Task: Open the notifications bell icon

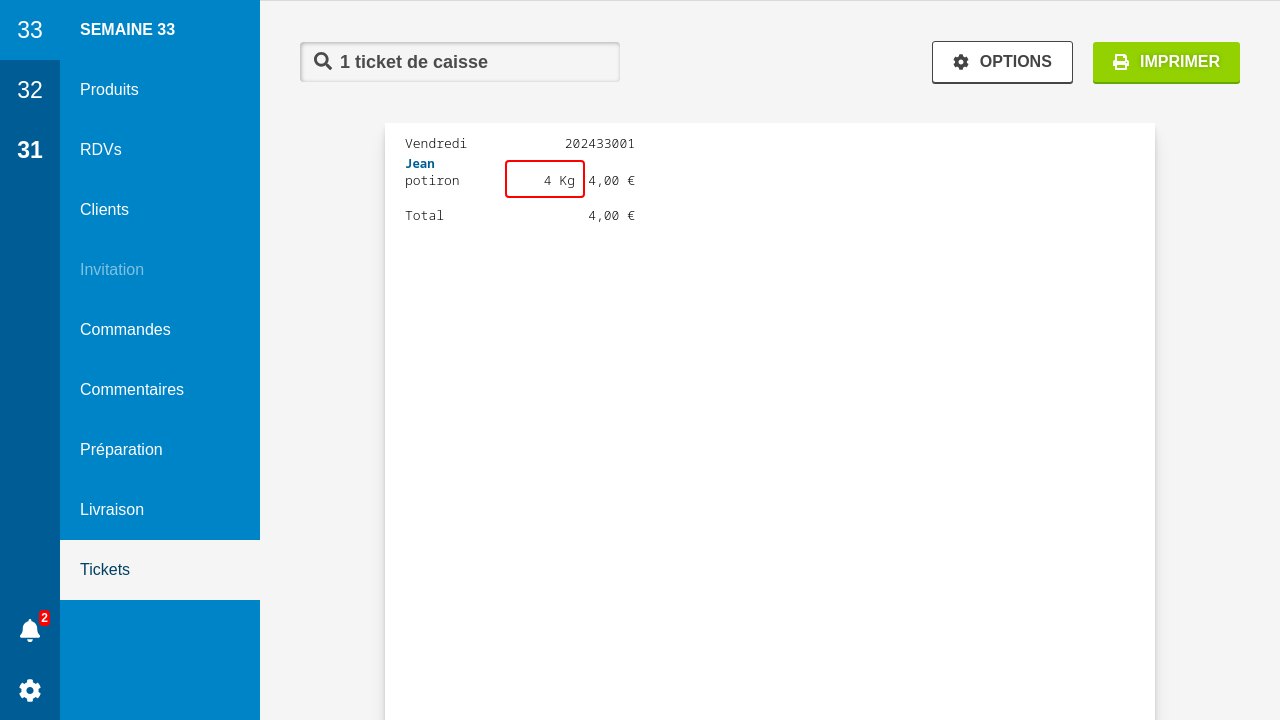Action: point(30,631)
